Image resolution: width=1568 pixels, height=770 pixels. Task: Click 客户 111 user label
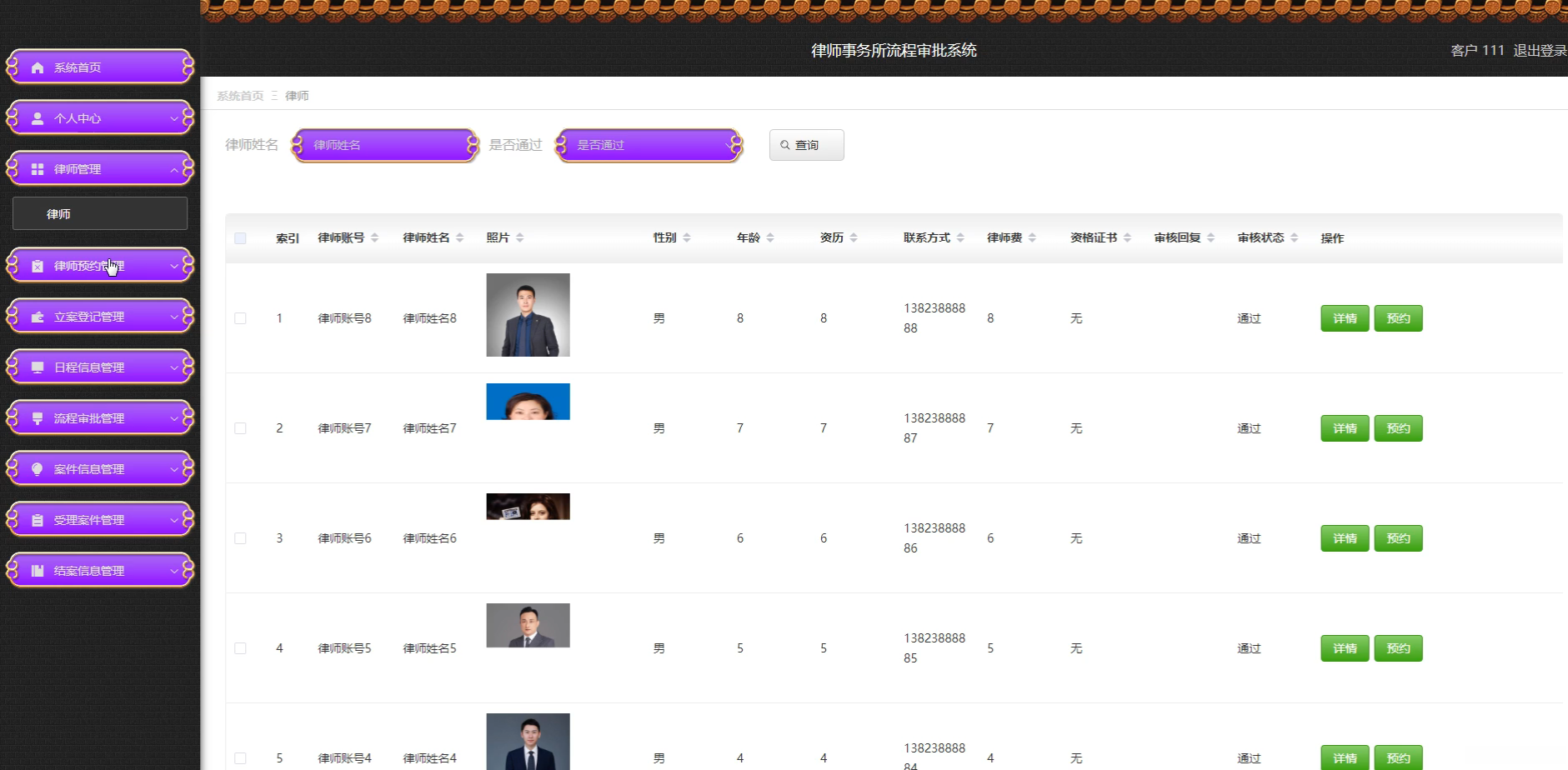coord(1477,51)
